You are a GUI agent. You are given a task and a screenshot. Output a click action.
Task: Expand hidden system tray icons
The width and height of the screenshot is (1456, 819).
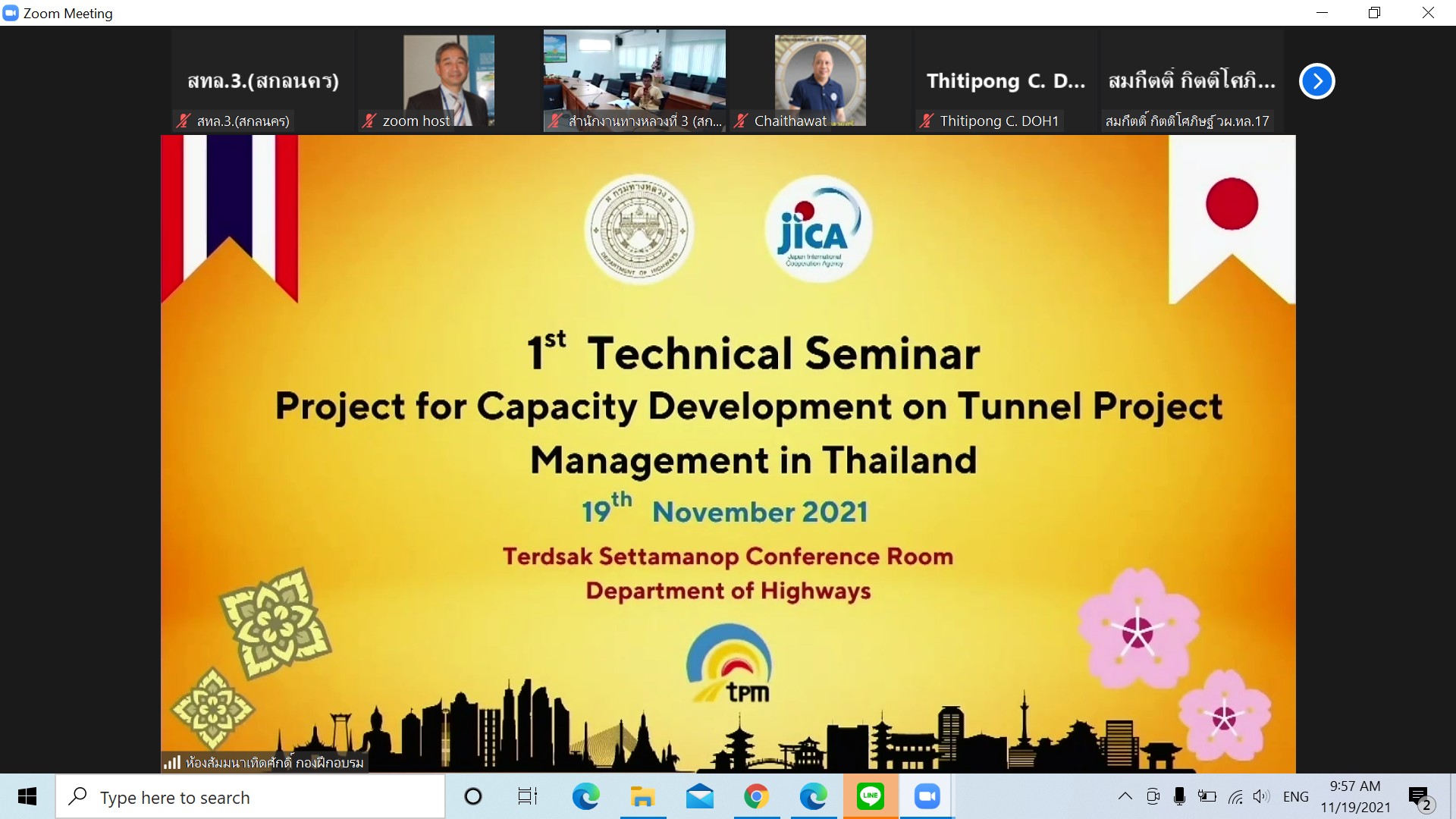(1125, 796)
